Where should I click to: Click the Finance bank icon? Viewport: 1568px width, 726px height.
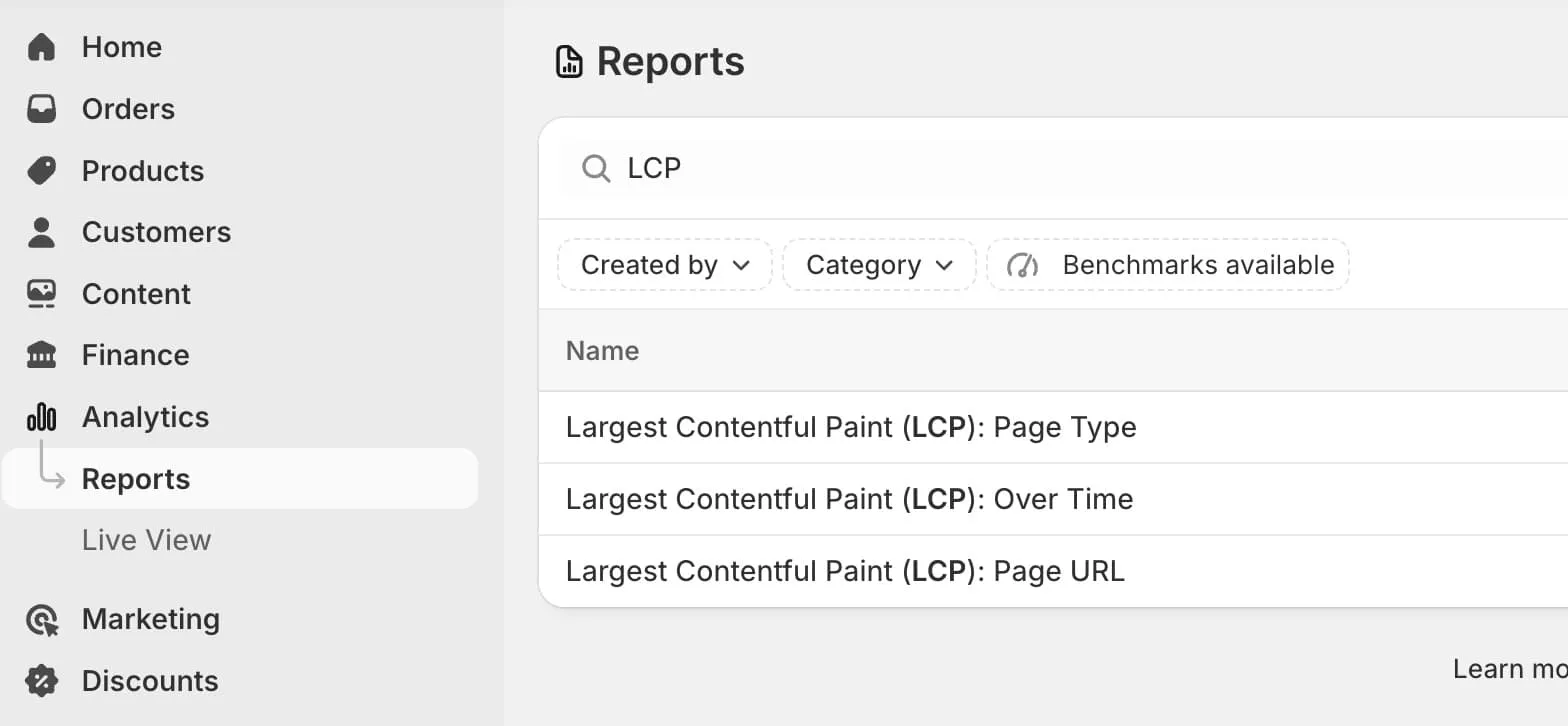point(41,355)
